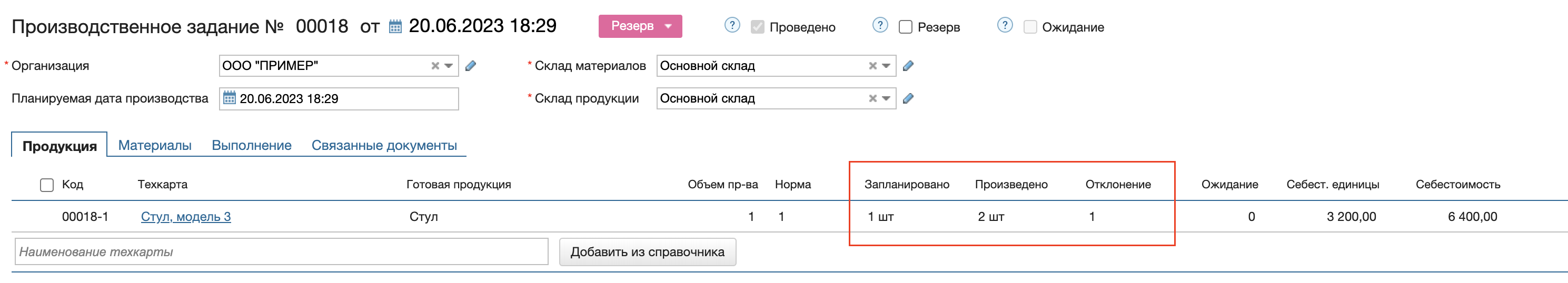Click the total cost value 6 400,00
This screenshot has height=283, width=1568.
point(1472,217)
